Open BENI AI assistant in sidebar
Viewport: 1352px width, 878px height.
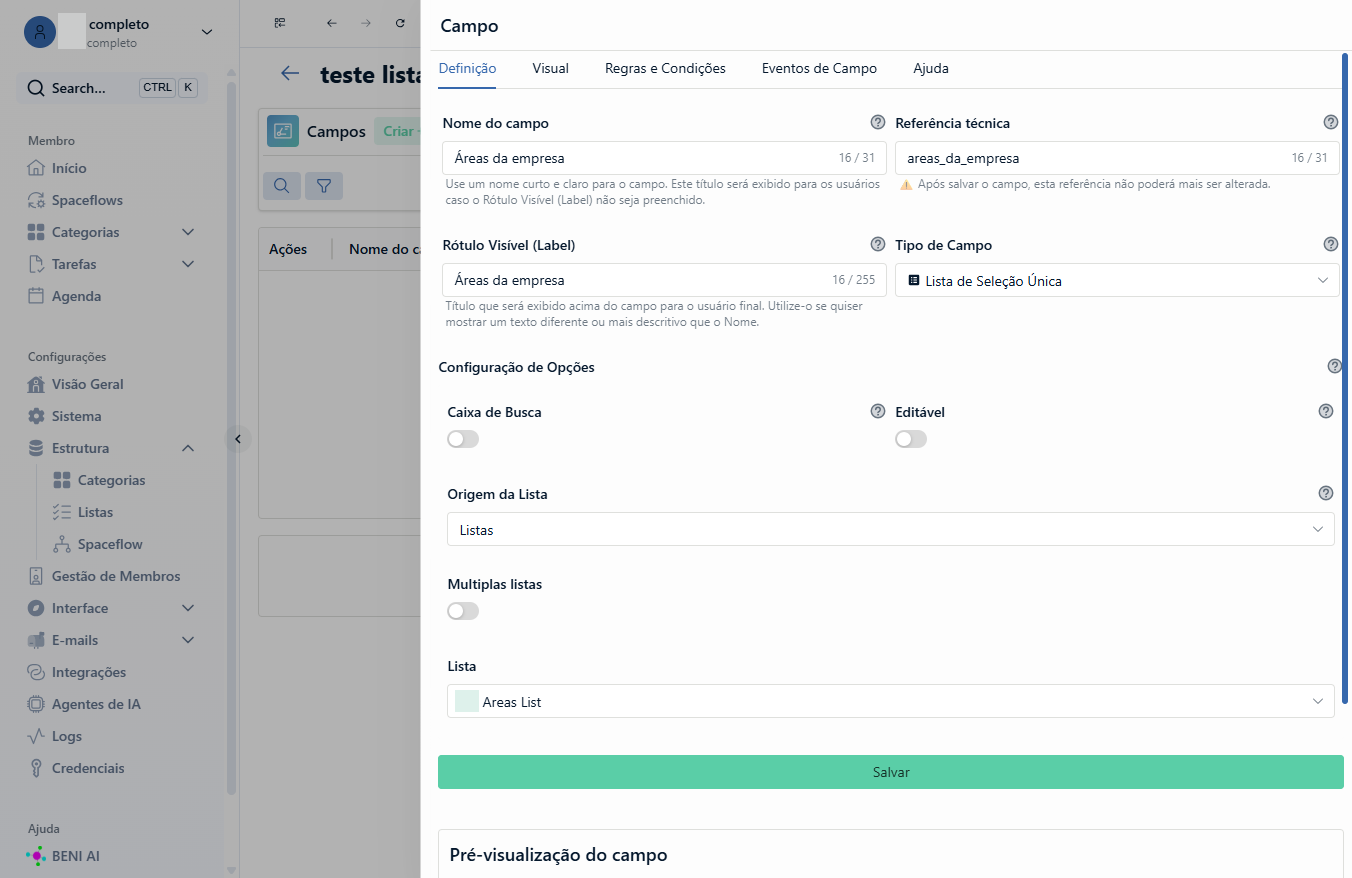(x=63, y=856)
